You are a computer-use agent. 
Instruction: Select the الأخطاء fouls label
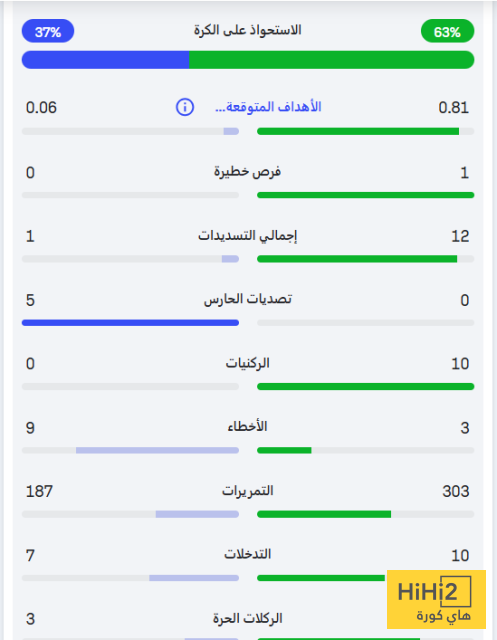pos(247,427)
